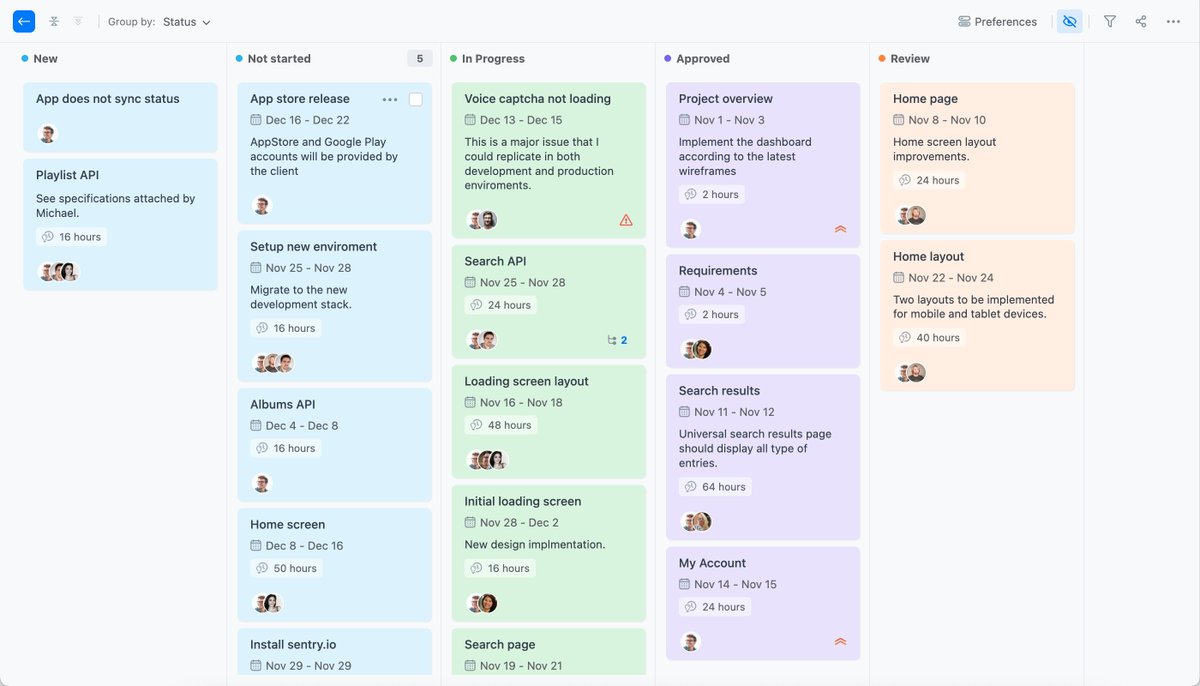This screenshot has width=1200, height=686.
Task: Click the subtask count icon on Search API
Action: (x=618, y=340)
